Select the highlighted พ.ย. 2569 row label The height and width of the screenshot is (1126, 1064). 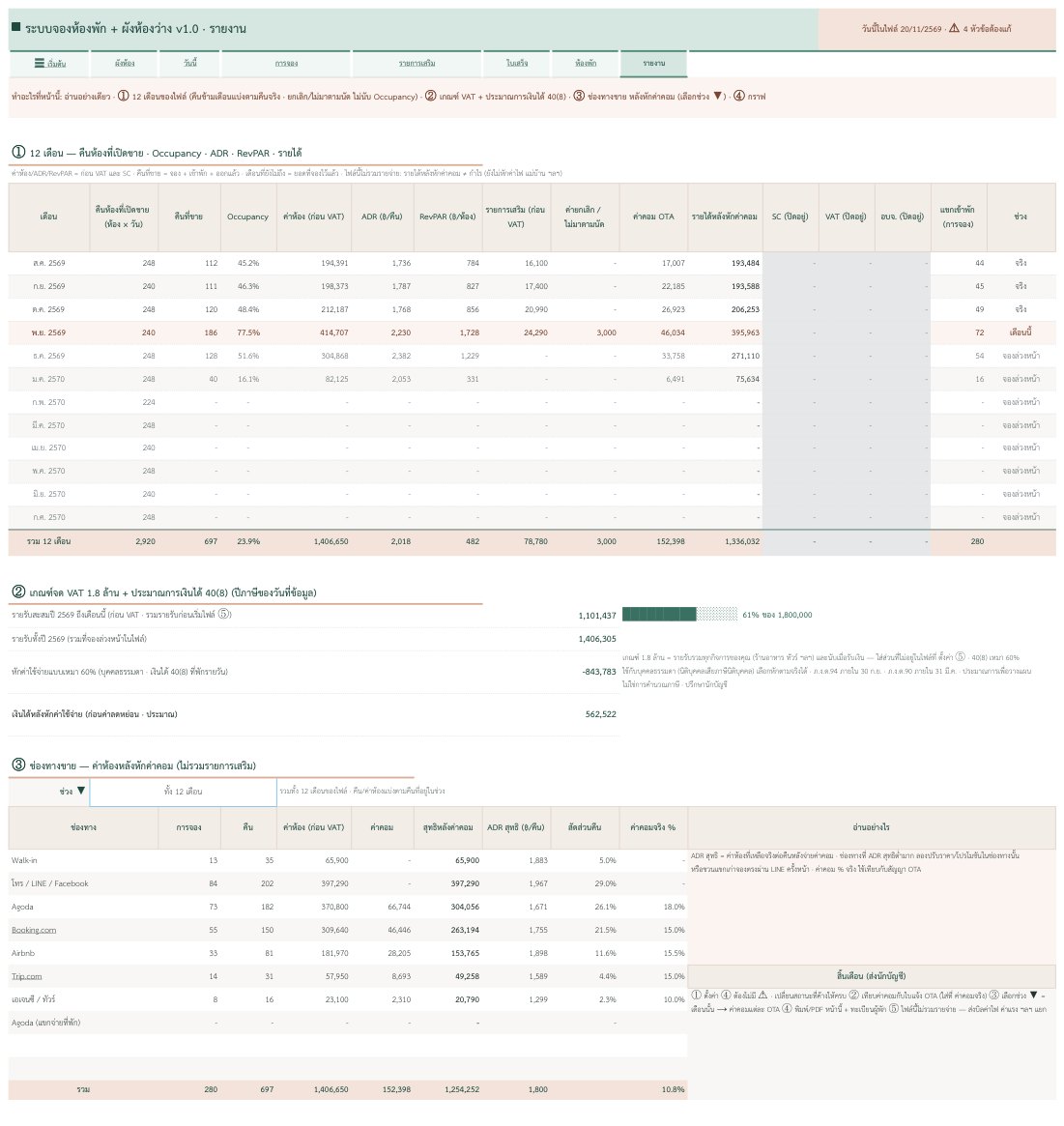(49, 333)
